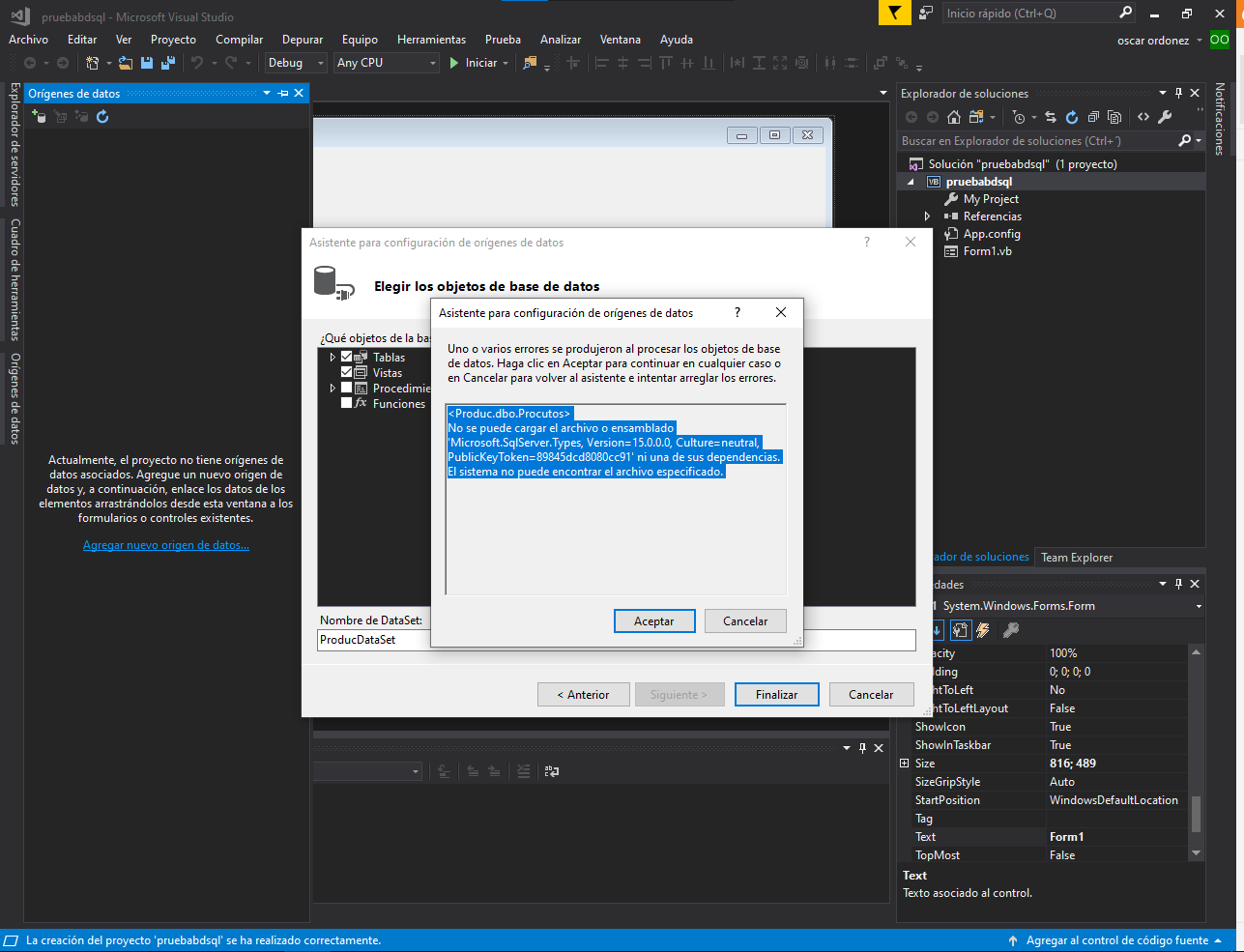The width and height of the screenshot is (1244, 952).
Task: Open the Depurar menu
Action: [x=303, y=40]
